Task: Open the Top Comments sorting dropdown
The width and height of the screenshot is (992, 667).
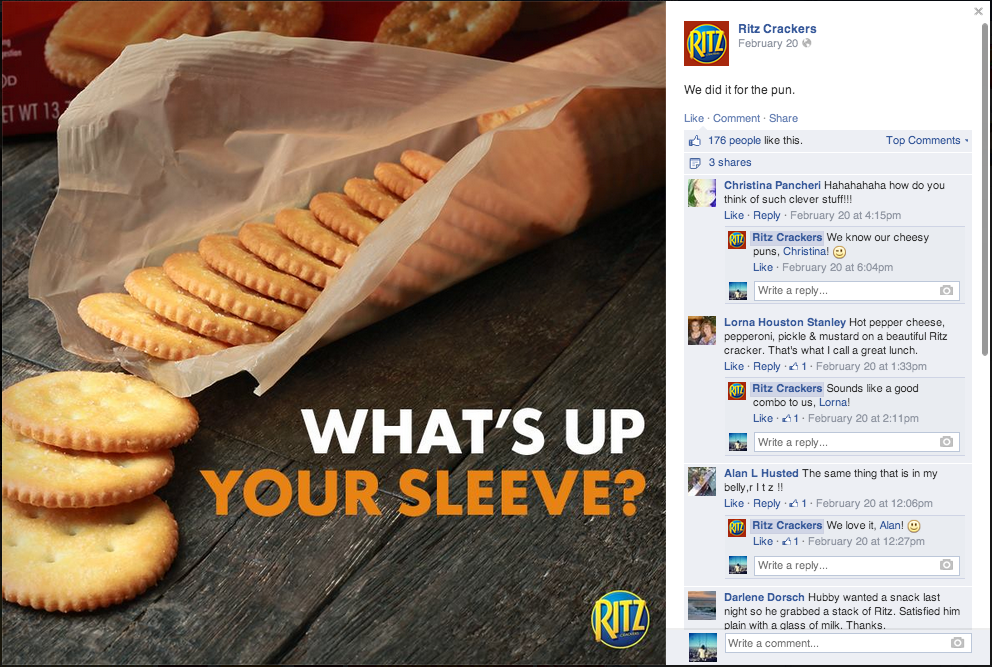Action: [927, 140]
